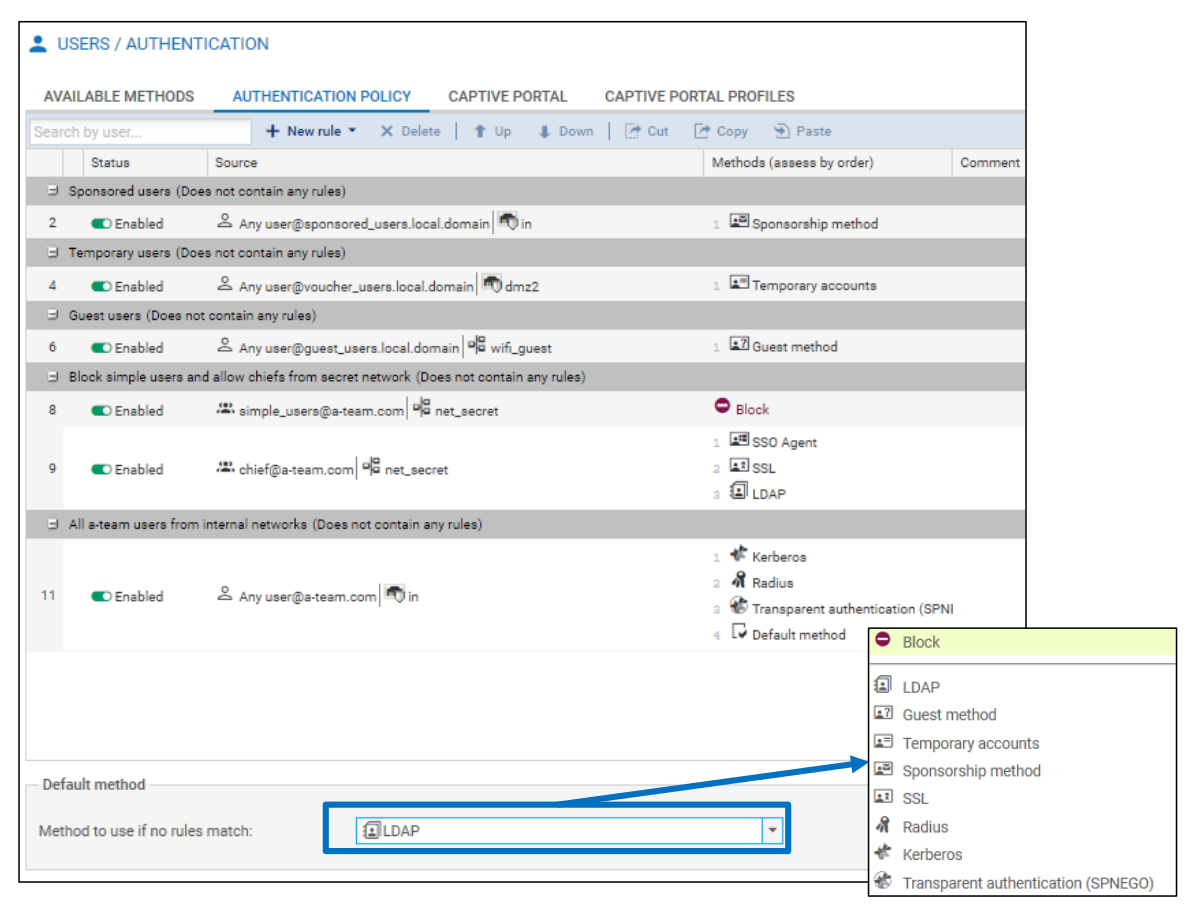Image resolution: width=1193 pixels, height=907 pixels.
Task: Click the wifi_guest network icon in rule 6
Action: 477,347
